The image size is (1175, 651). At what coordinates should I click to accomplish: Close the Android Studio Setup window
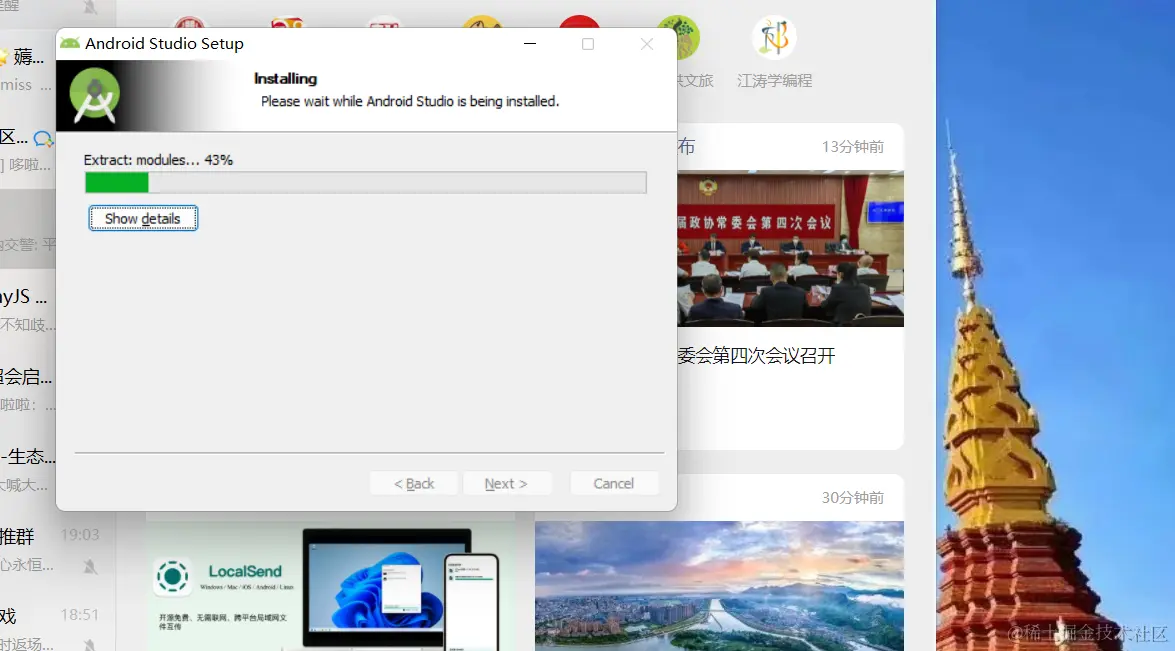coord(647,44)
